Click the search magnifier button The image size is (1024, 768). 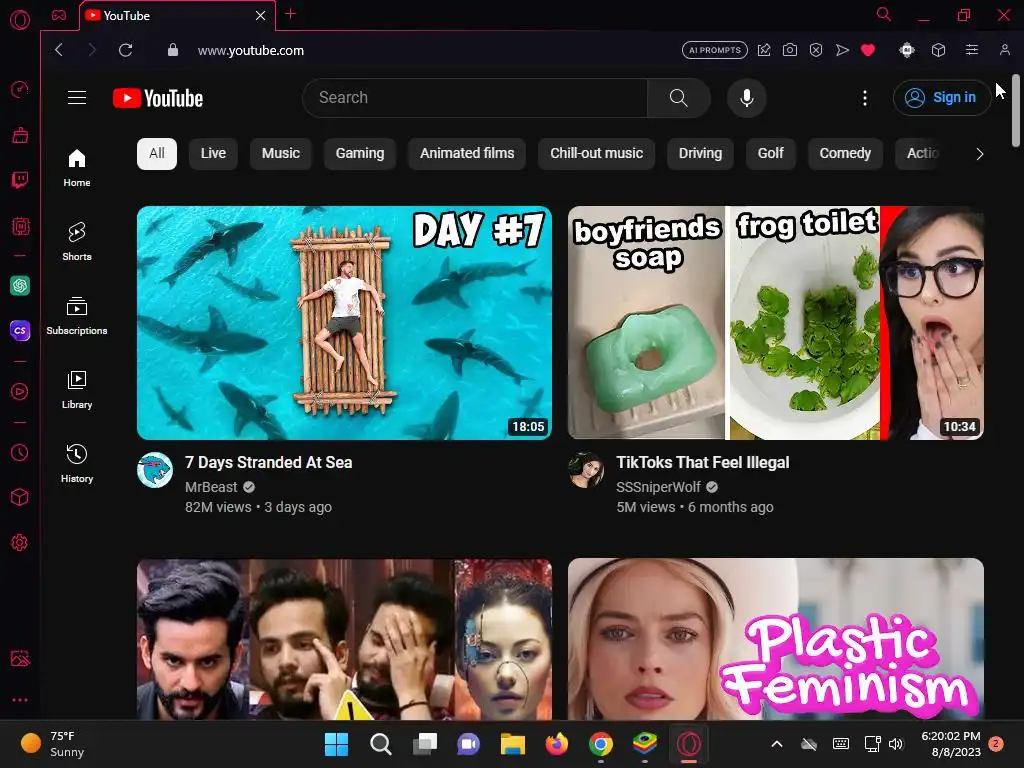[679, 98]
